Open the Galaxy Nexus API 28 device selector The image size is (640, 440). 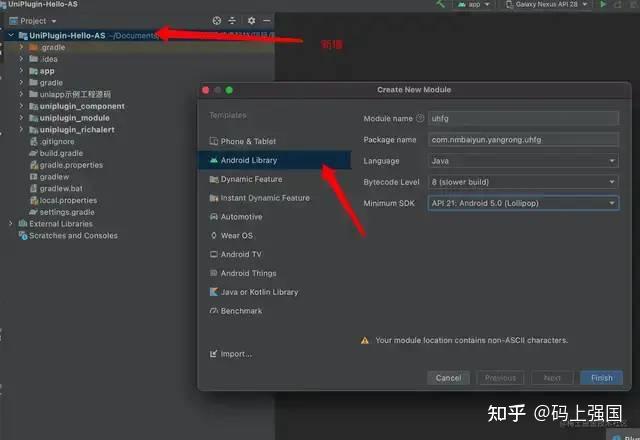click(x=548, y=4)
